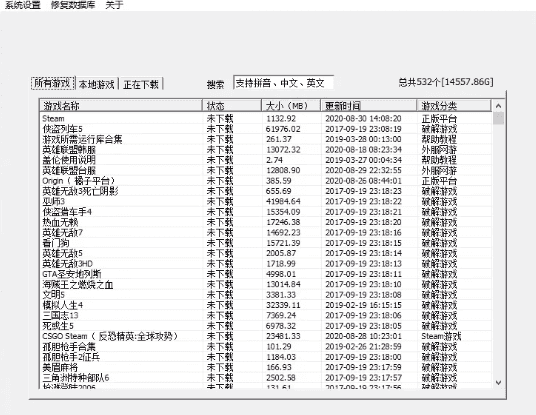Open the 修复数据库 menu
Screen dimensions: 536x415
coord(73,5)
